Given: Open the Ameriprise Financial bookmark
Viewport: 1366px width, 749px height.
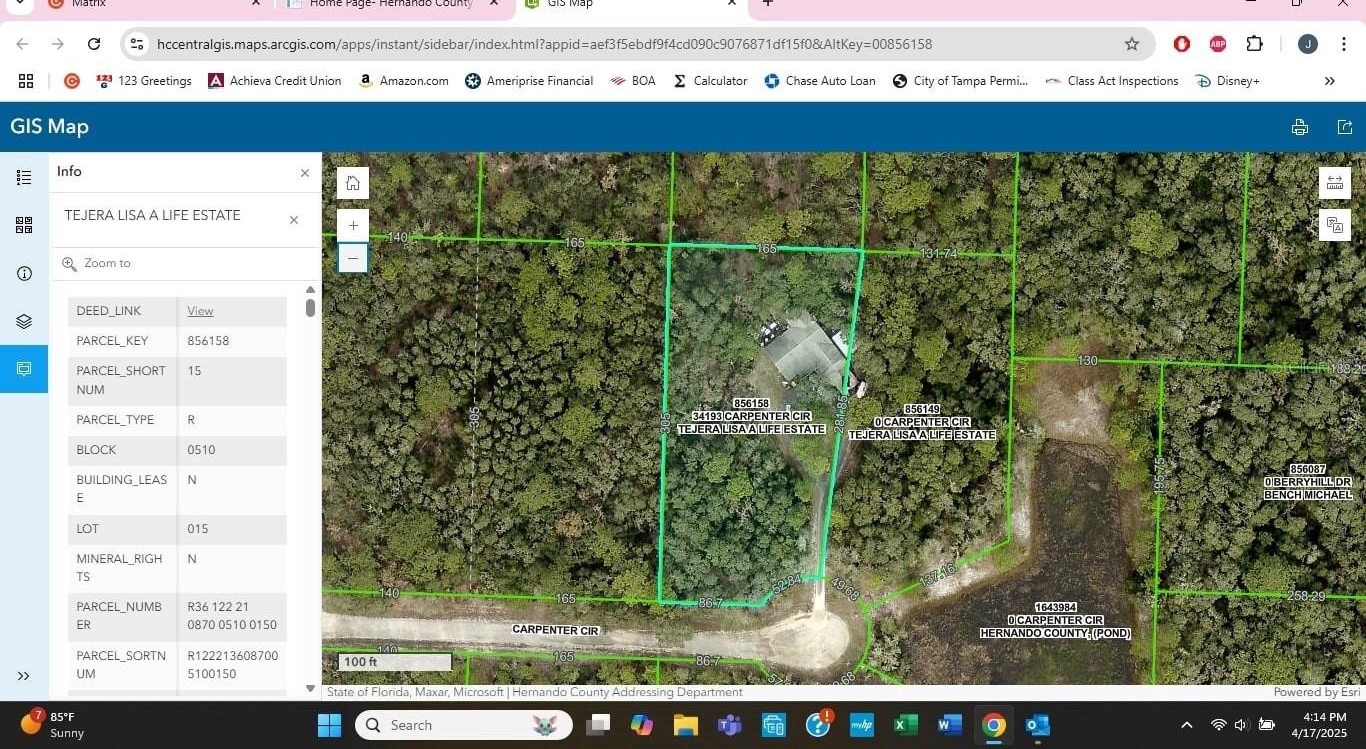Looking at the screenshot, I should [529, 81].
